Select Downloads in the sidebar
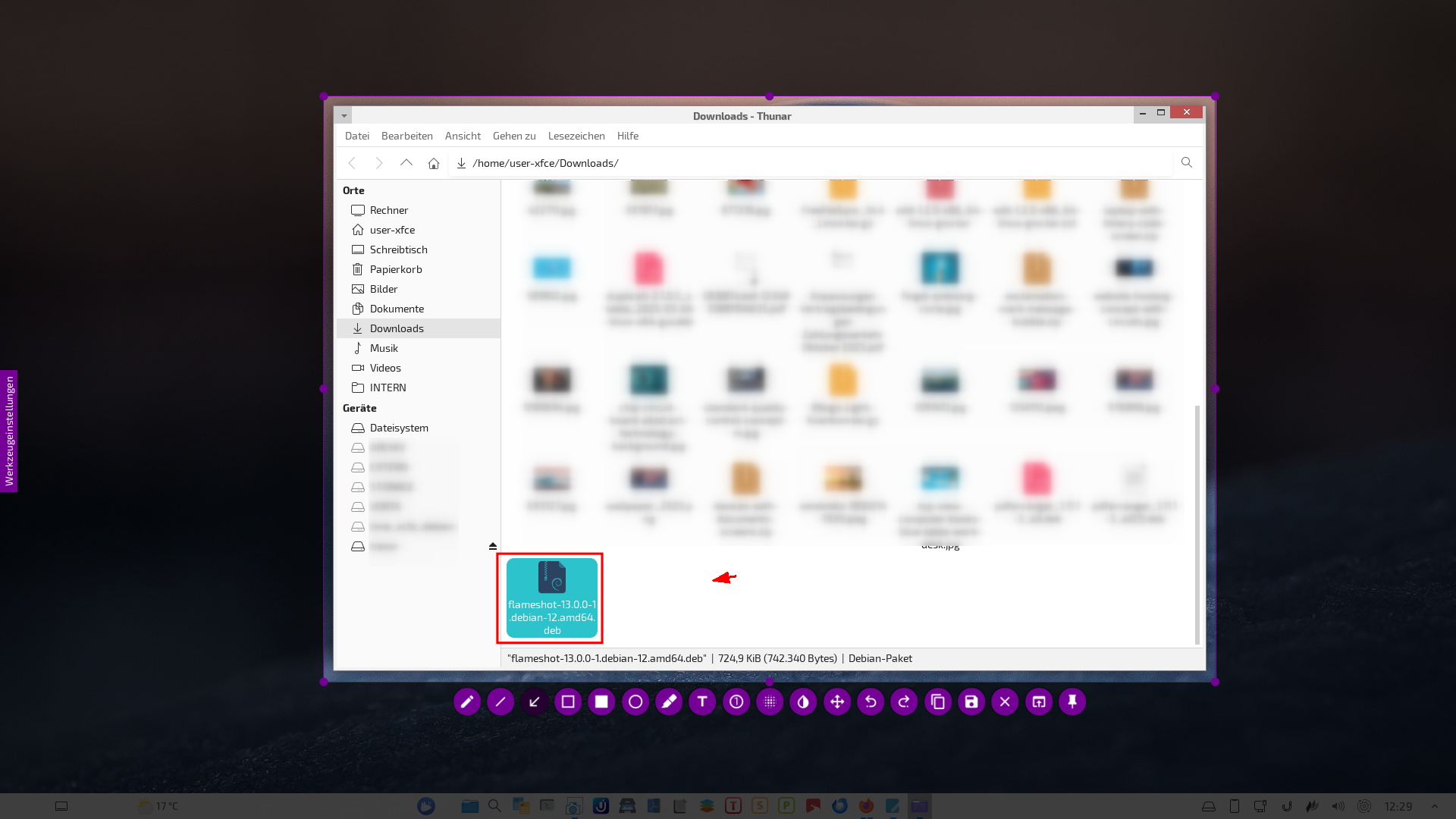The width and height of the screenshot is (1456, 819). coord(418,328)
